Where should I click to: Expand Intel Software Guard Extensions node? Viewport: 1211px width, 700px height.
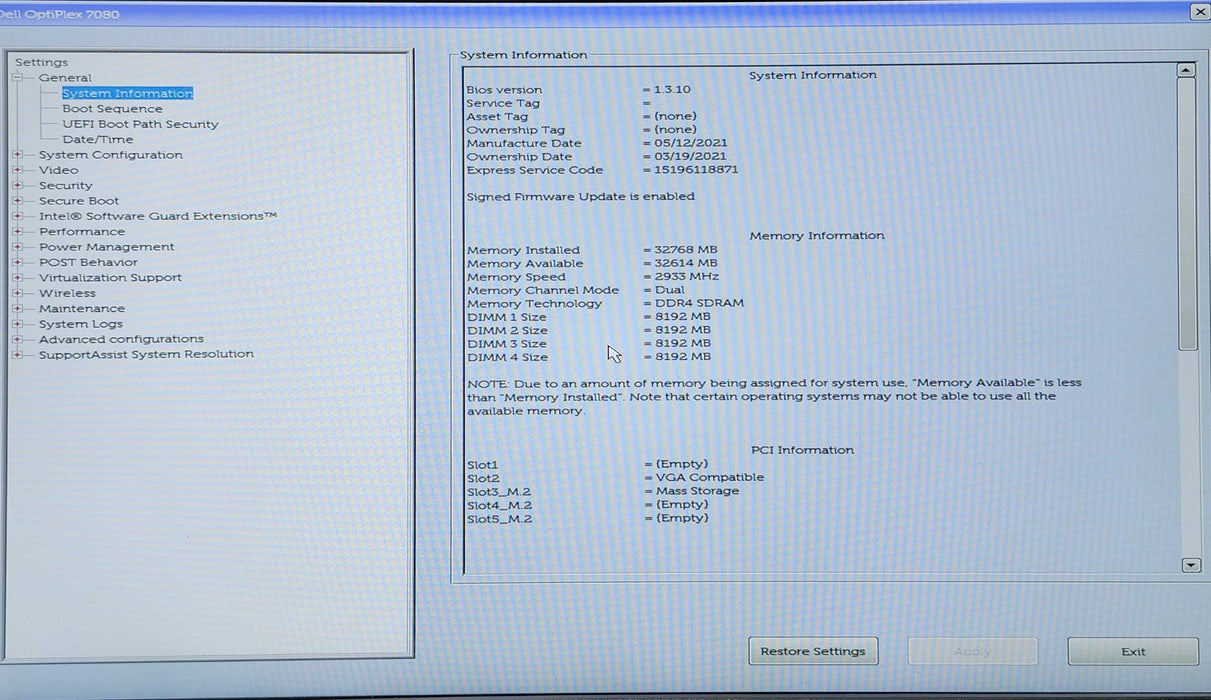pyautogui.click(x=17, y=216)
